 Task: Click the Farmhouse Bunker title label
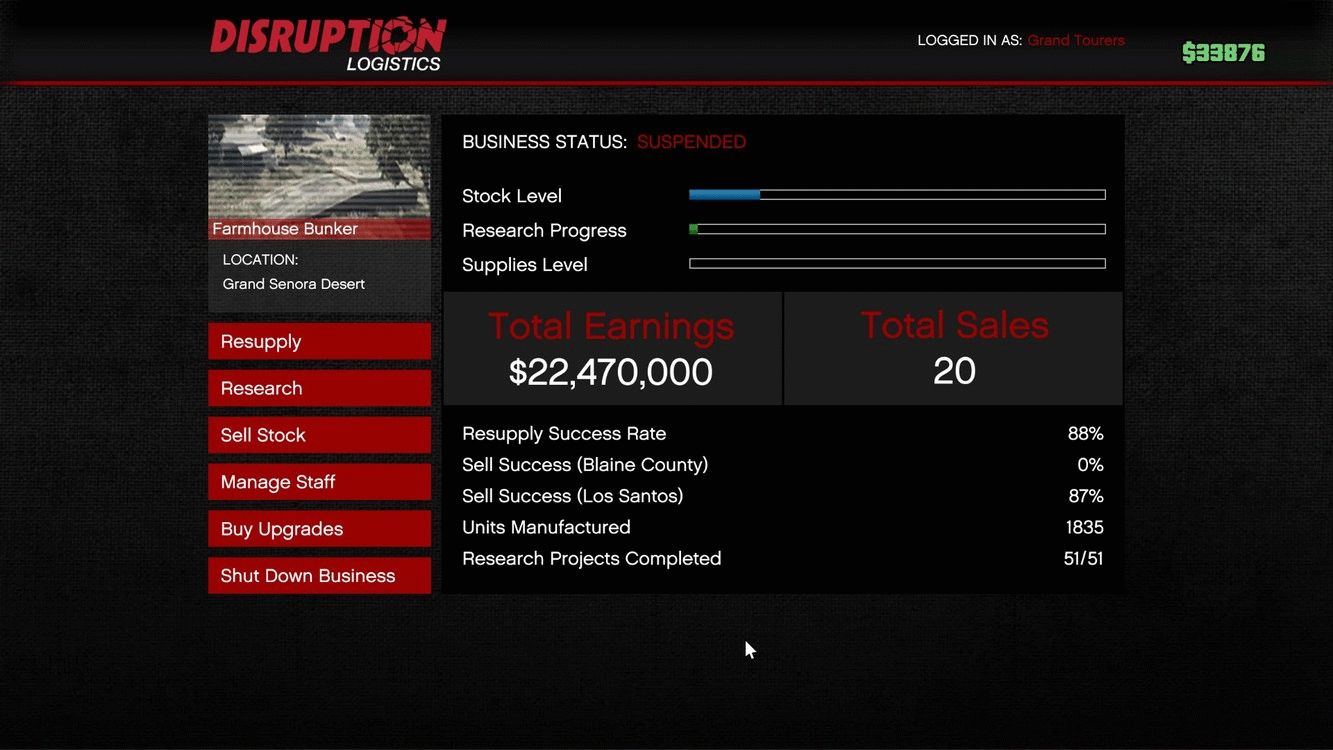[x=285, y=229]
